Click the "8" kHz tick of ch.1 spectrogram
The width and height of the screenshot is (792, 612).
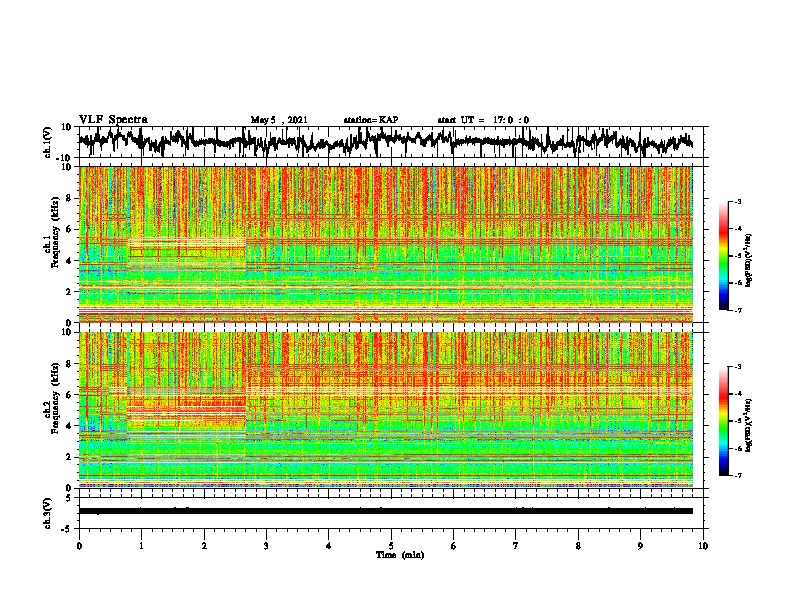(x=70, y=198)
